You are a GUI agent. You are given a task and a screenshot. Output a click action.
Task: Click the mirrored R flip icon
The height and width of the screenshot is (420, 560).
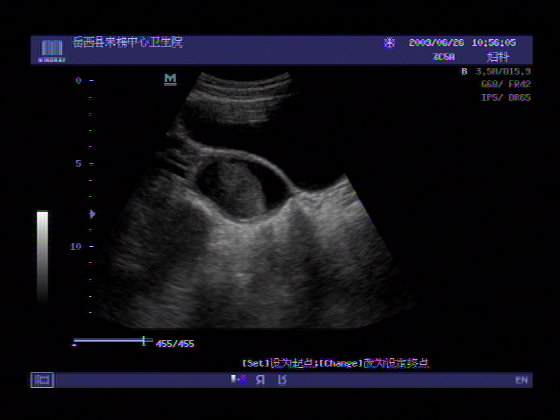(x=260, y=380)
